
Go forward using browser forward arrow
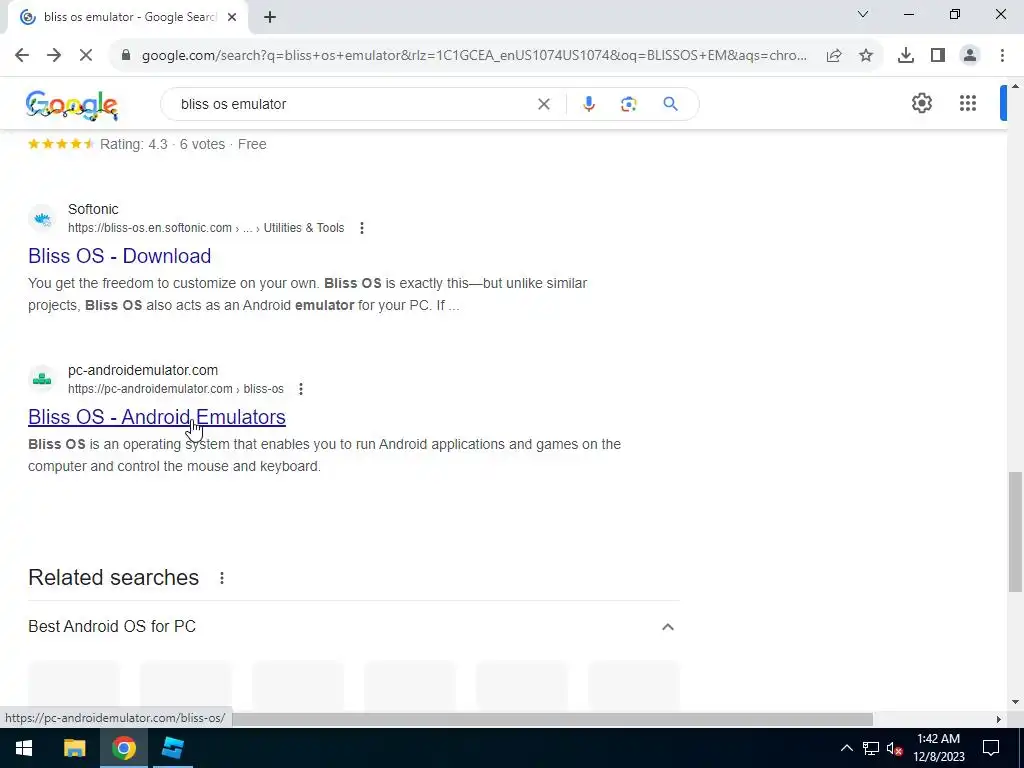54,56
